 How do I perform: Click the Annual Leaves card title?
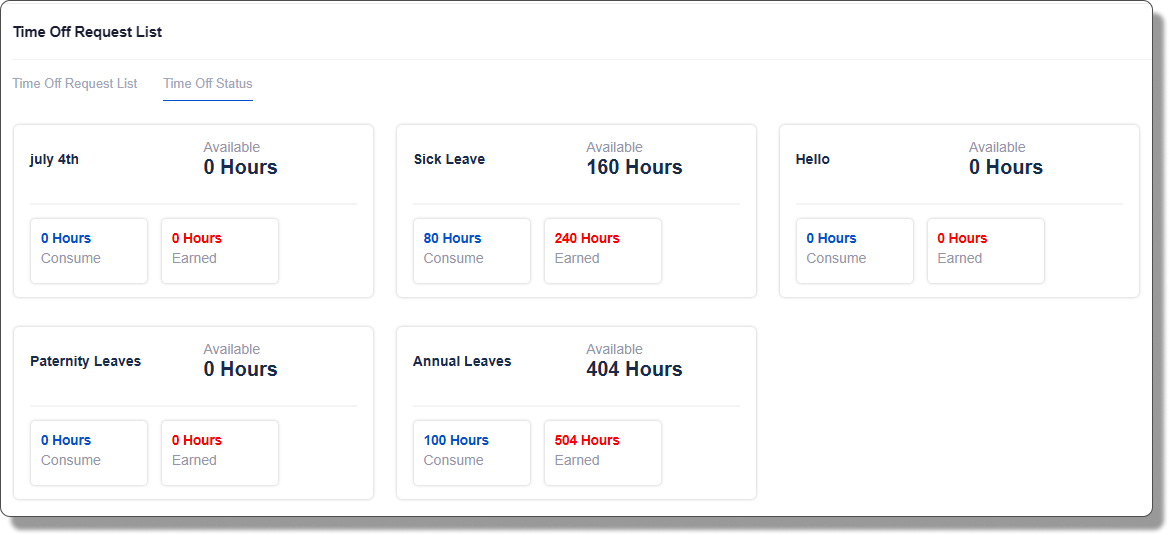(462, 361)
